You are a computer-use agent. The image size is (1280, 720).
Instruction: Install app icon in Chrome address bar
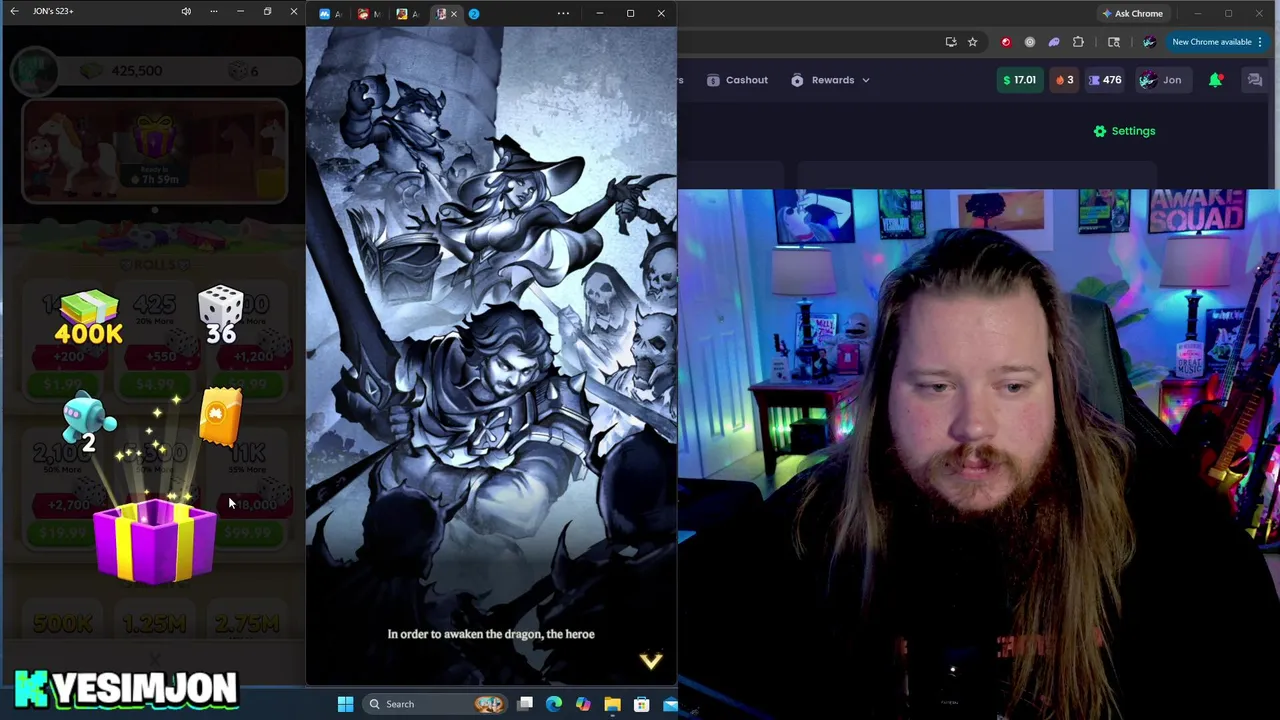[x=951, y=42]
